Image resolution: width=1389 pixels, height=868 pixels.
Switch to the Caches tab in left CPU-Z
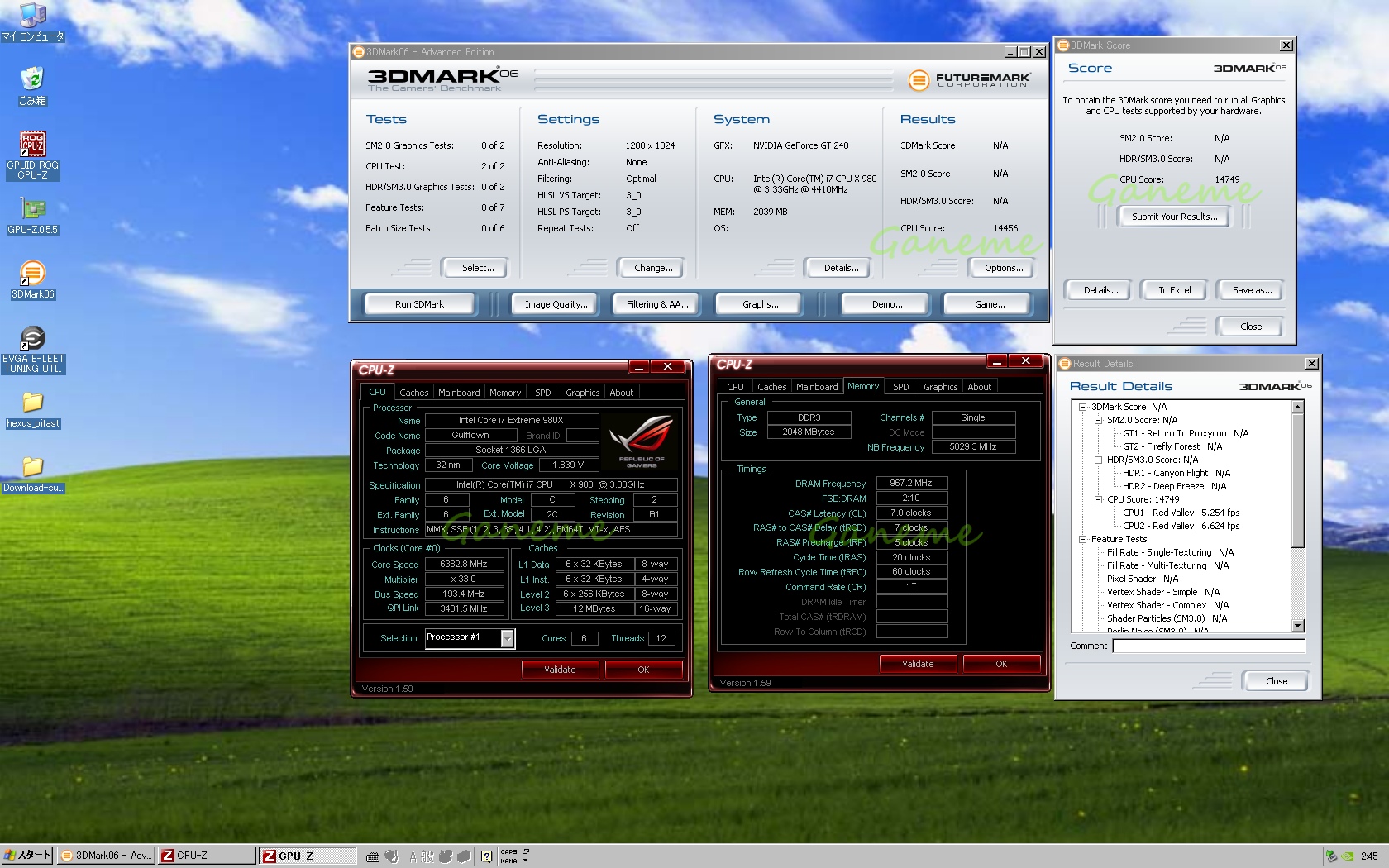coord(413,393)
